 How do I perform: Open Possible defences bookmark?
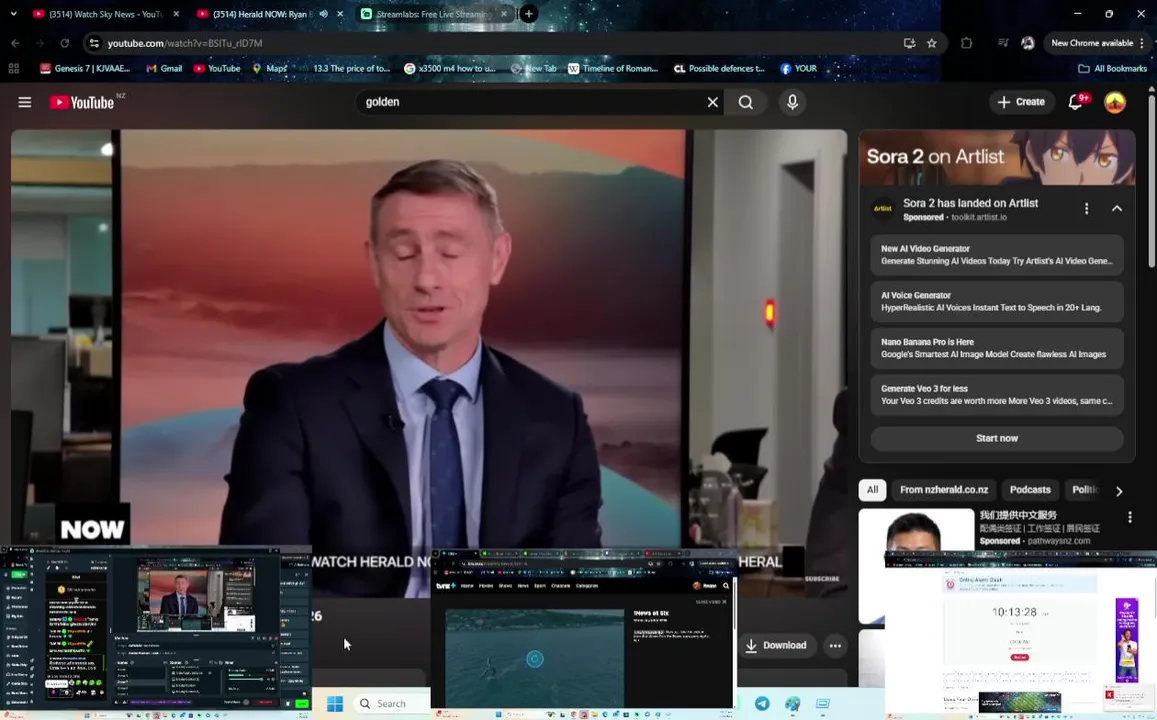719,69
